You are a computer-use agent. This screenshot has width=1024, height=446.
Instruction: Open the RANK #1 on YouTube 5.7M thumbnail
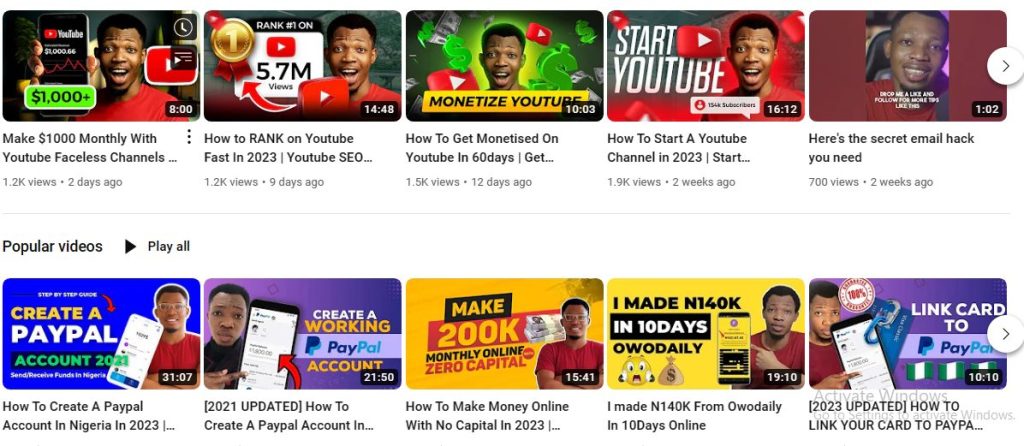pos(302,66)
